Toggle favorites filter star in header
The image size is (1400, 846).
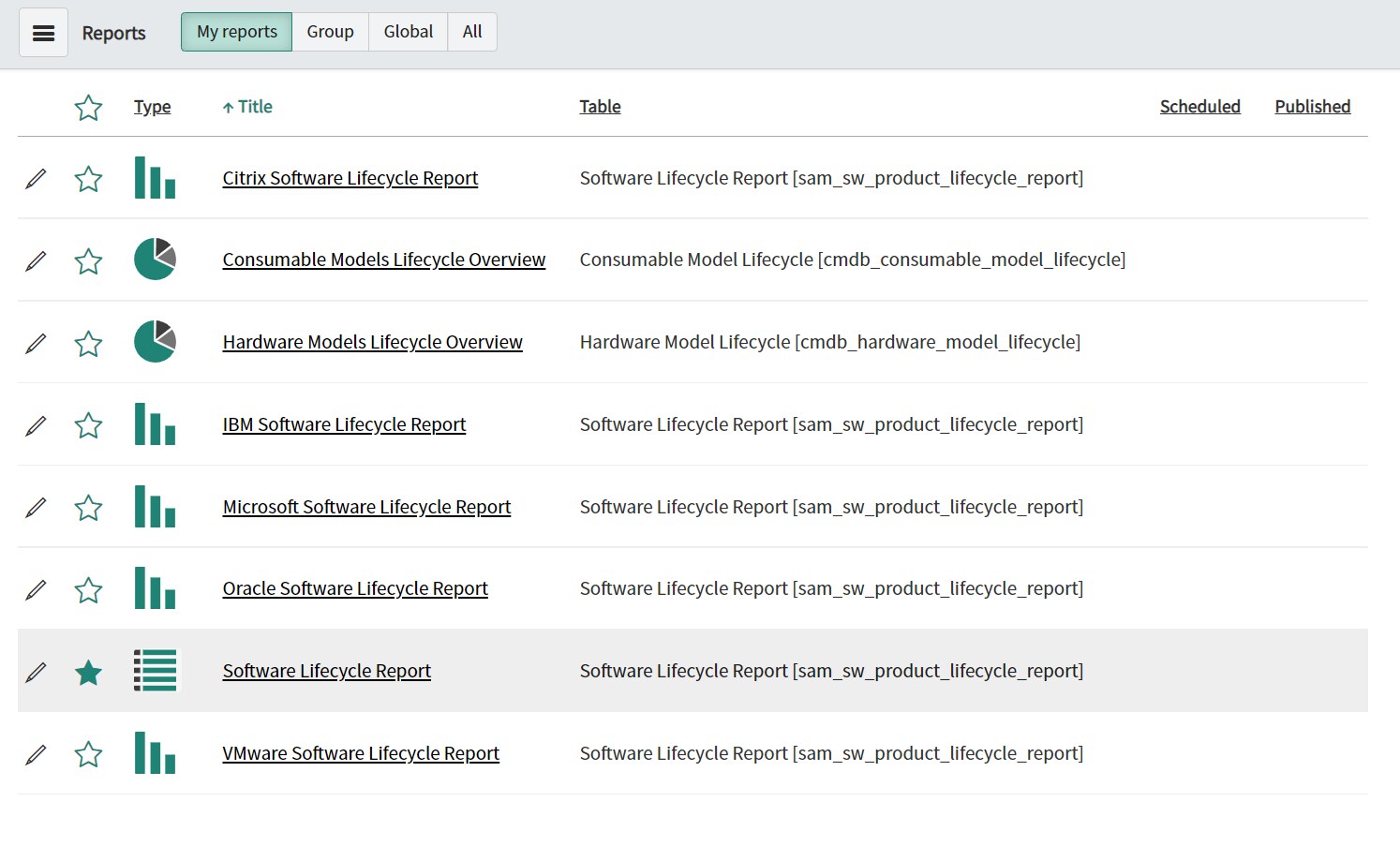[88, 108]
